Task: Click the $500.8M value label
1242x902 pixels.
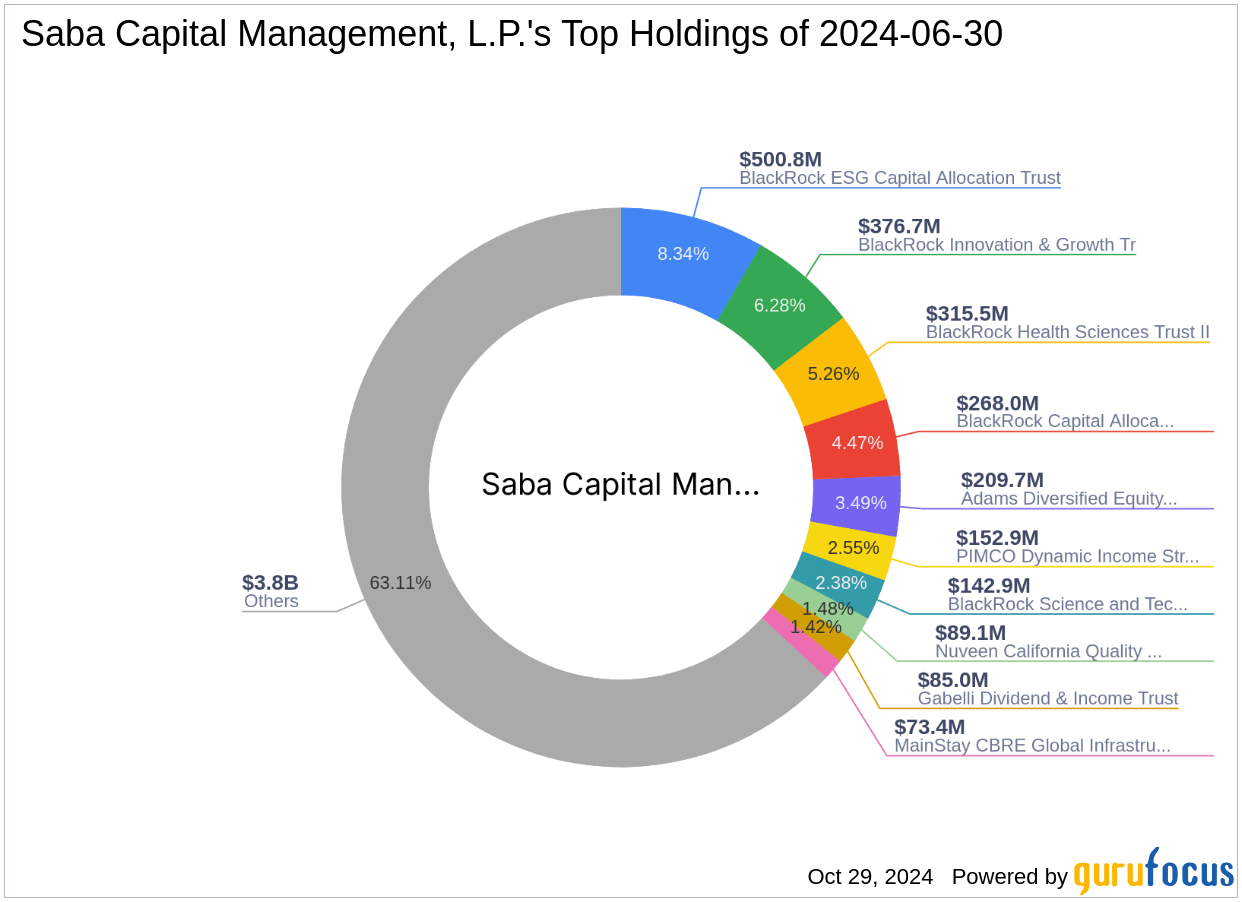Action: pos(780,158)
